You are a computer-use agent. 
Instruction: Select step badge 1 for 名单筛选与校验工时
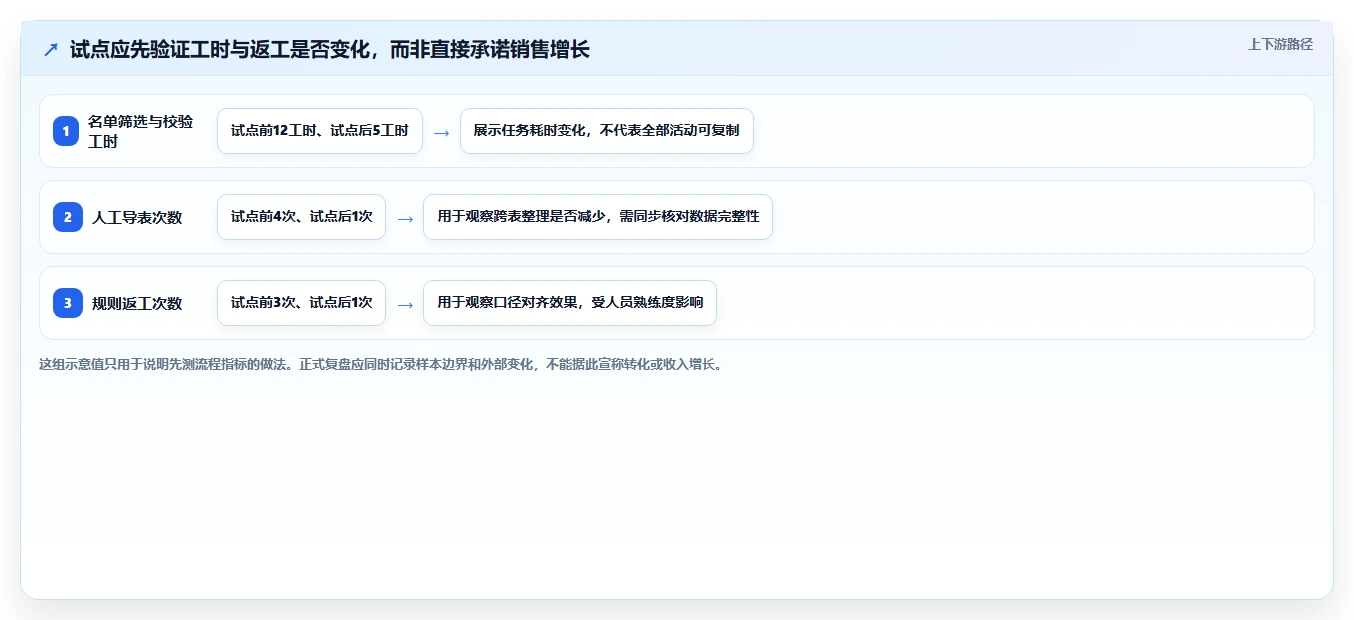[x=66, y=131]
